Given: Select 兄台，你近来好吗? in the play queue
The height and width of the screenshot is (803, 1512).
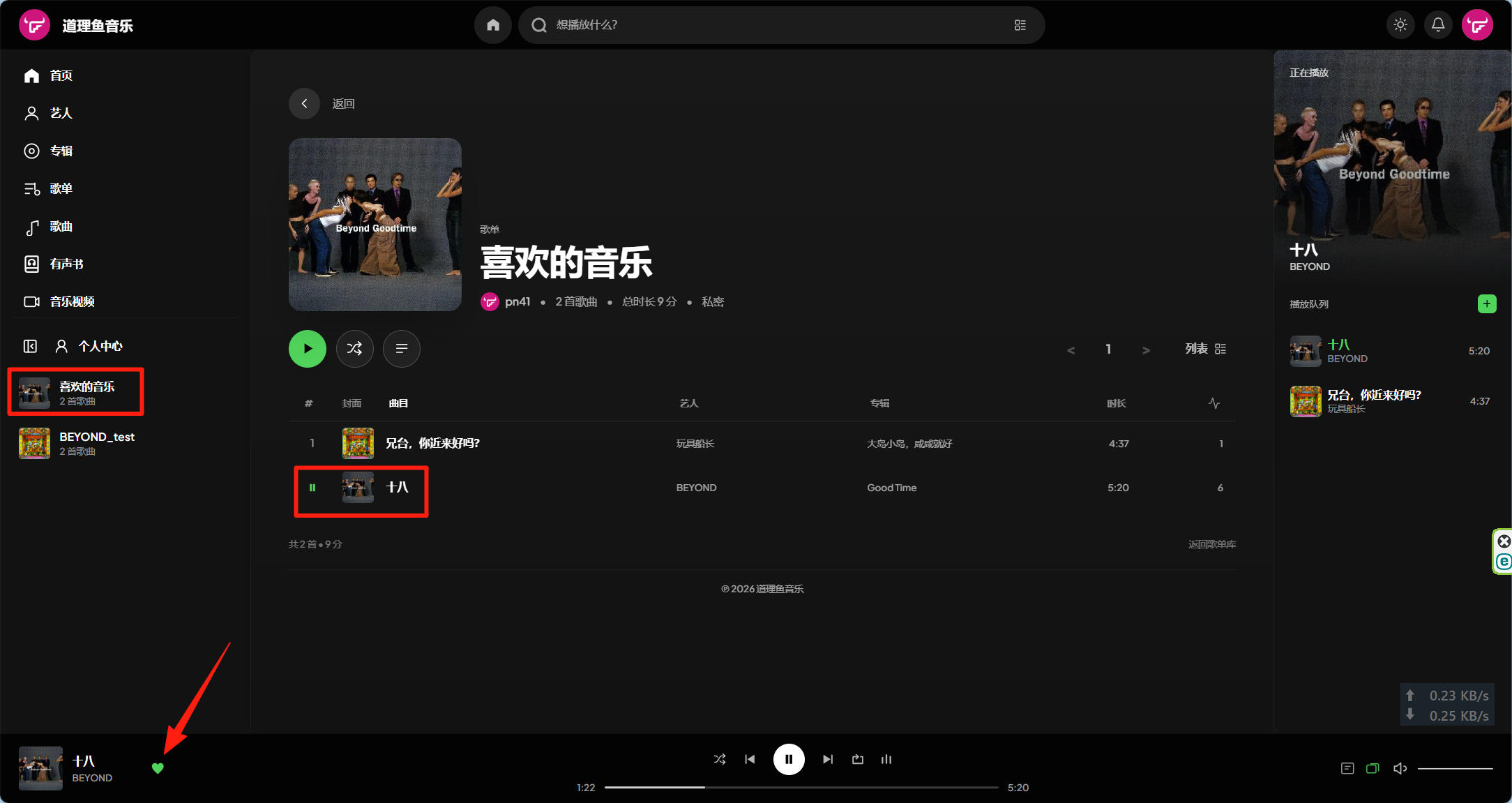Looking at the screenshot, I should (1389, 401).
